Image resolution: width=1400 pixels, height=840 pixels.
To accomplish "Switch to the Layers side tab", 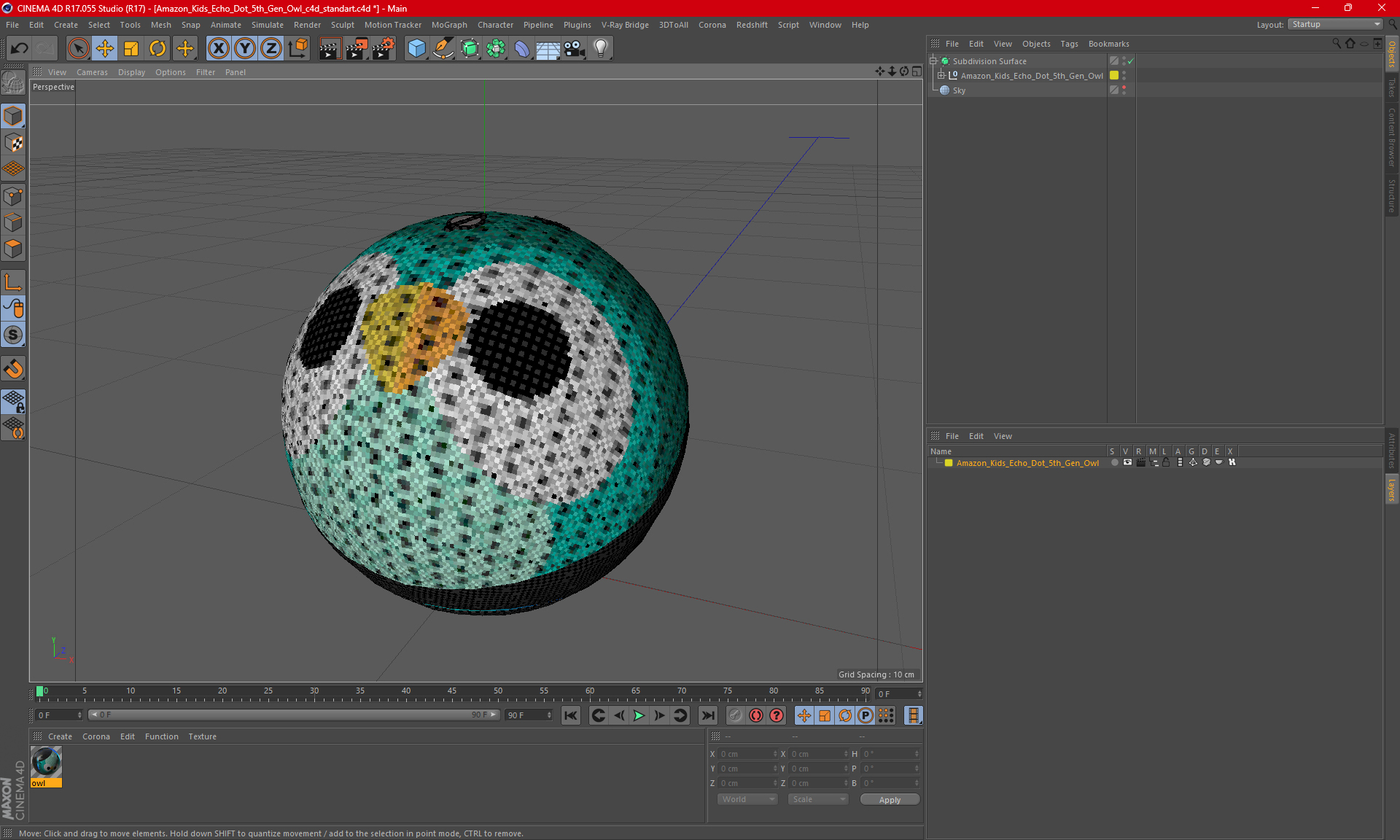I will (x=1392, y=489).
